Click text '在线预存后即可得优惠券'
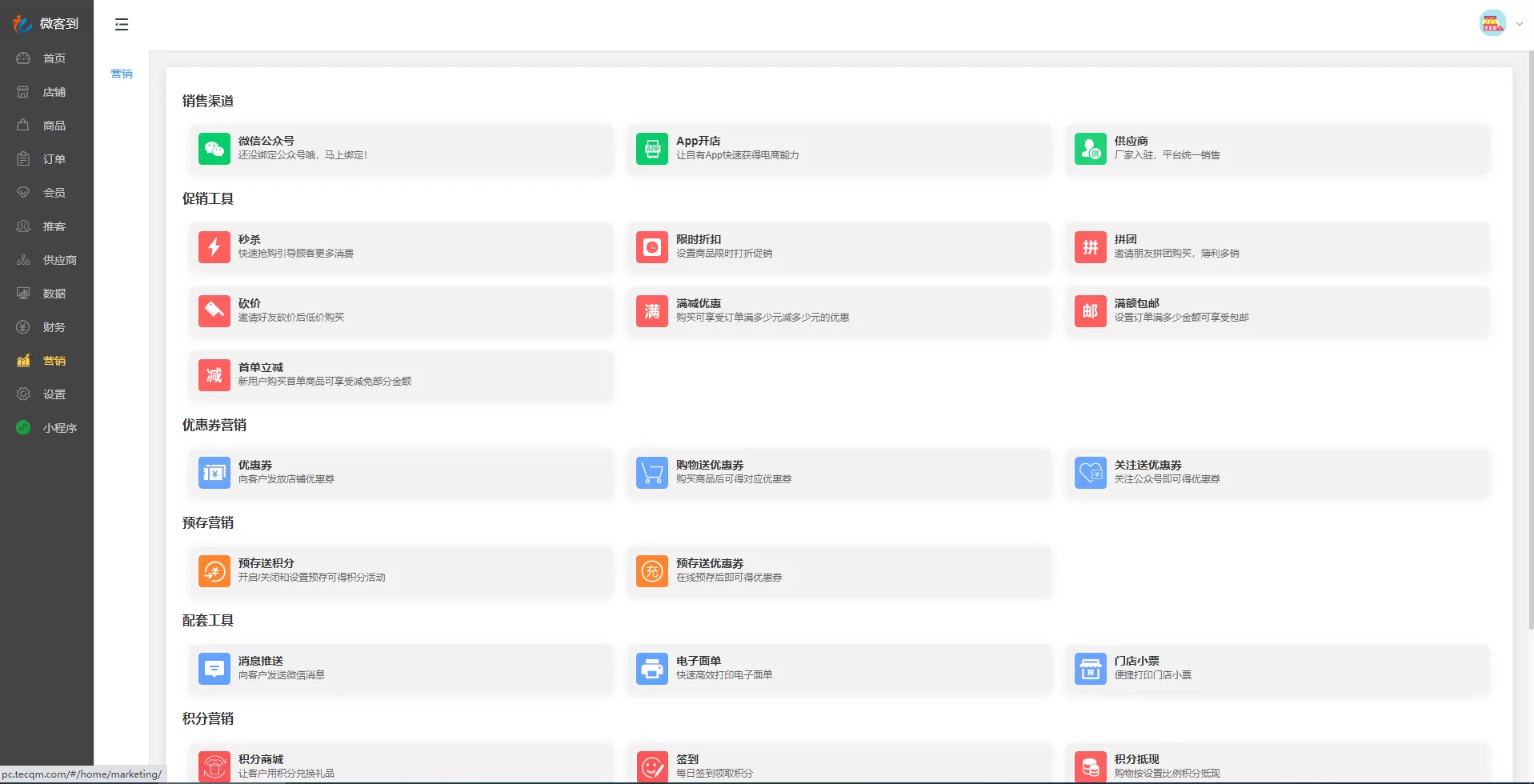The width and height of the screenshot is (1534, 784). (729, 578)
